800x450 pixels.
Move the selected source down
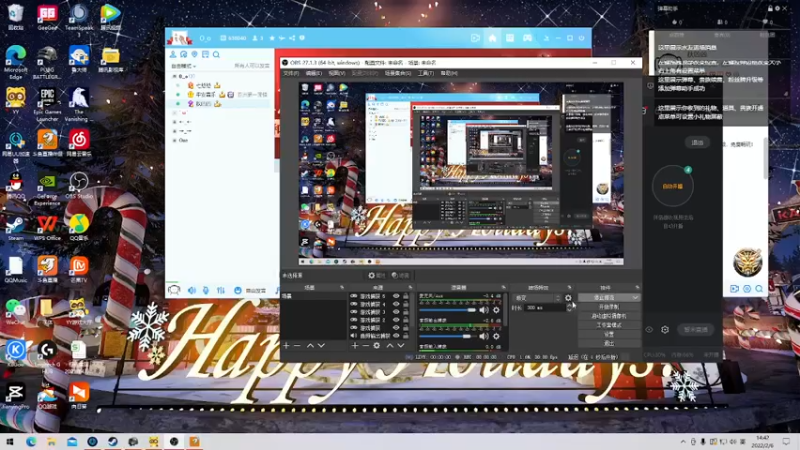(401, 346)
